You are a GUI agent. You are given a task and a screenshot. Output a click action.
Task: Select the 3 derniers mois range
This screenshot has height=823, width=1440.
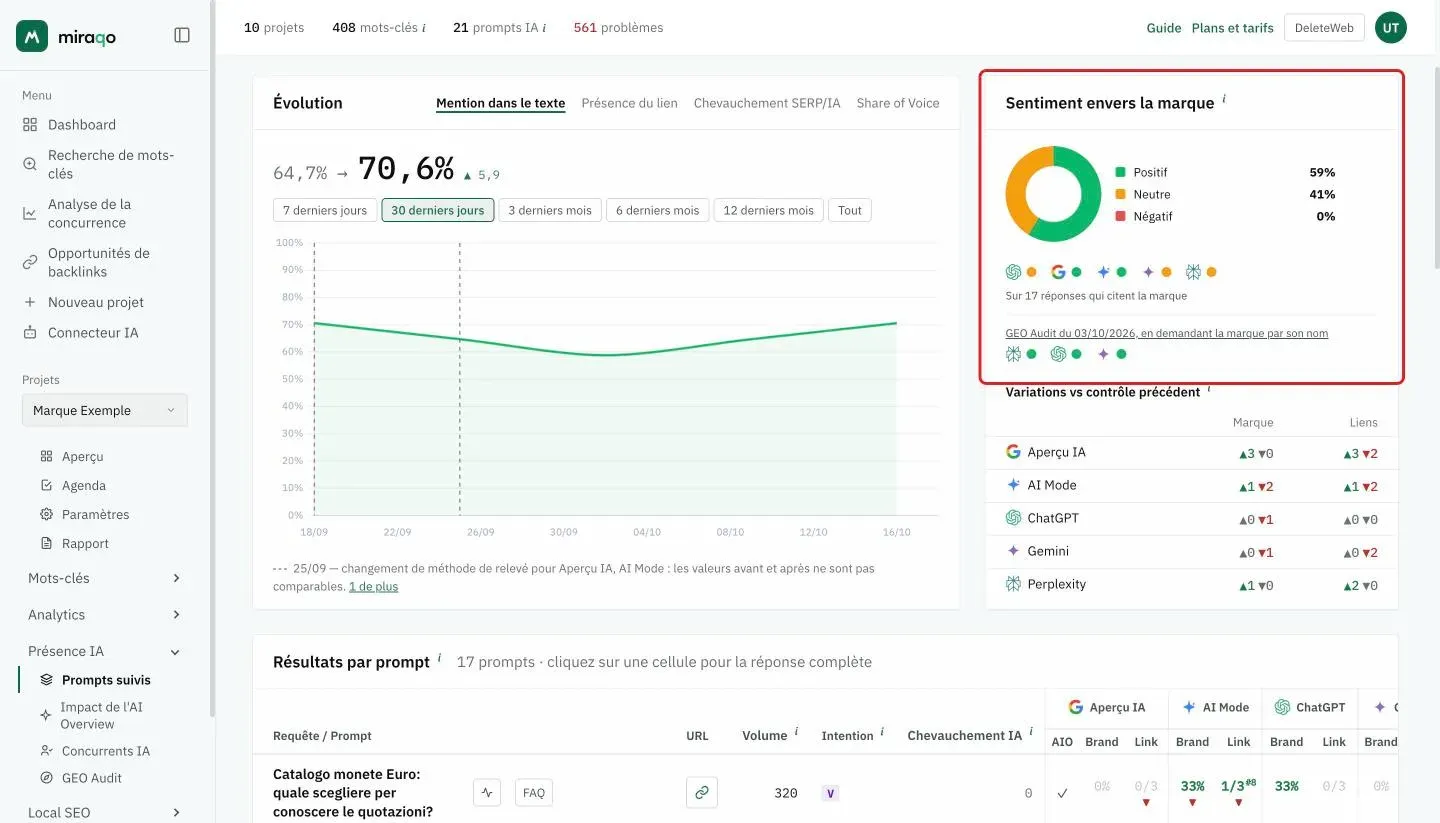[x=550, y=210]
